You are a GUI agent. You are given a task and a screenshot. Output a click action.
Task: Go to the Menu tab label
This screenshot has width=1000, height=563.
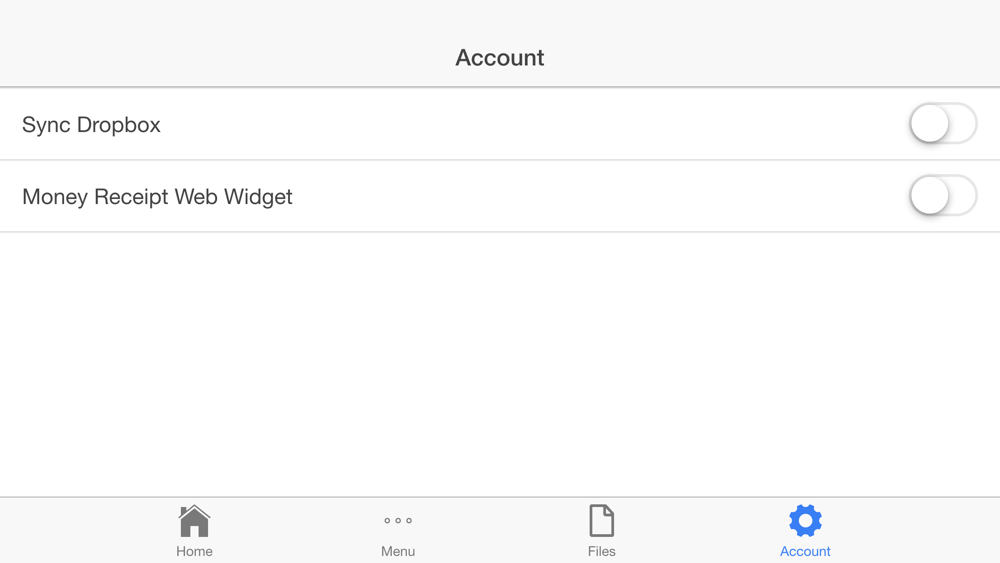(398, 552)
